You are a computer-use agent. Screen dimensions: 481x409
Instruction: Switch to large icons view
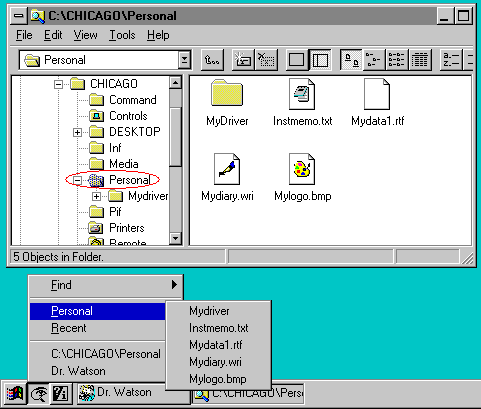pos(351,60)
